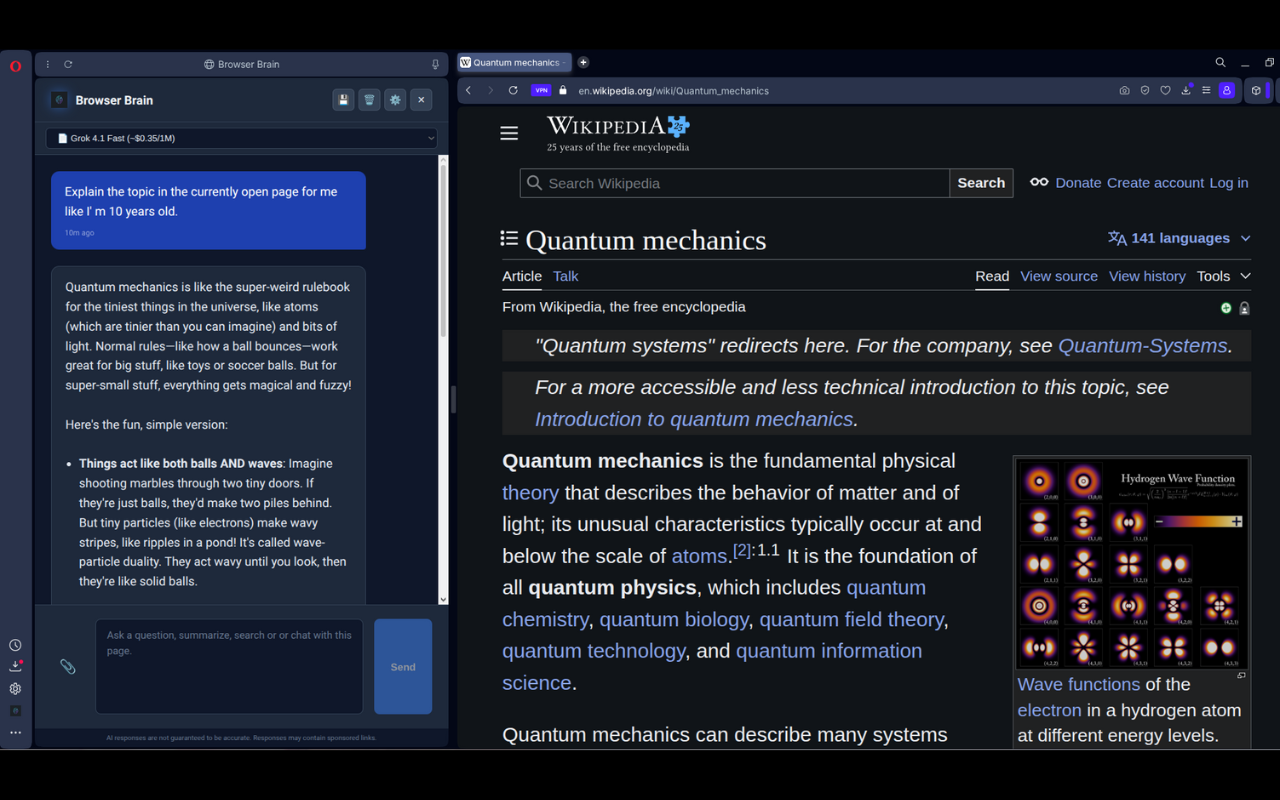Viewport: 1280px width, 800px height.
Task: Follow the atoms link
Action: click(x=699, y=556)
